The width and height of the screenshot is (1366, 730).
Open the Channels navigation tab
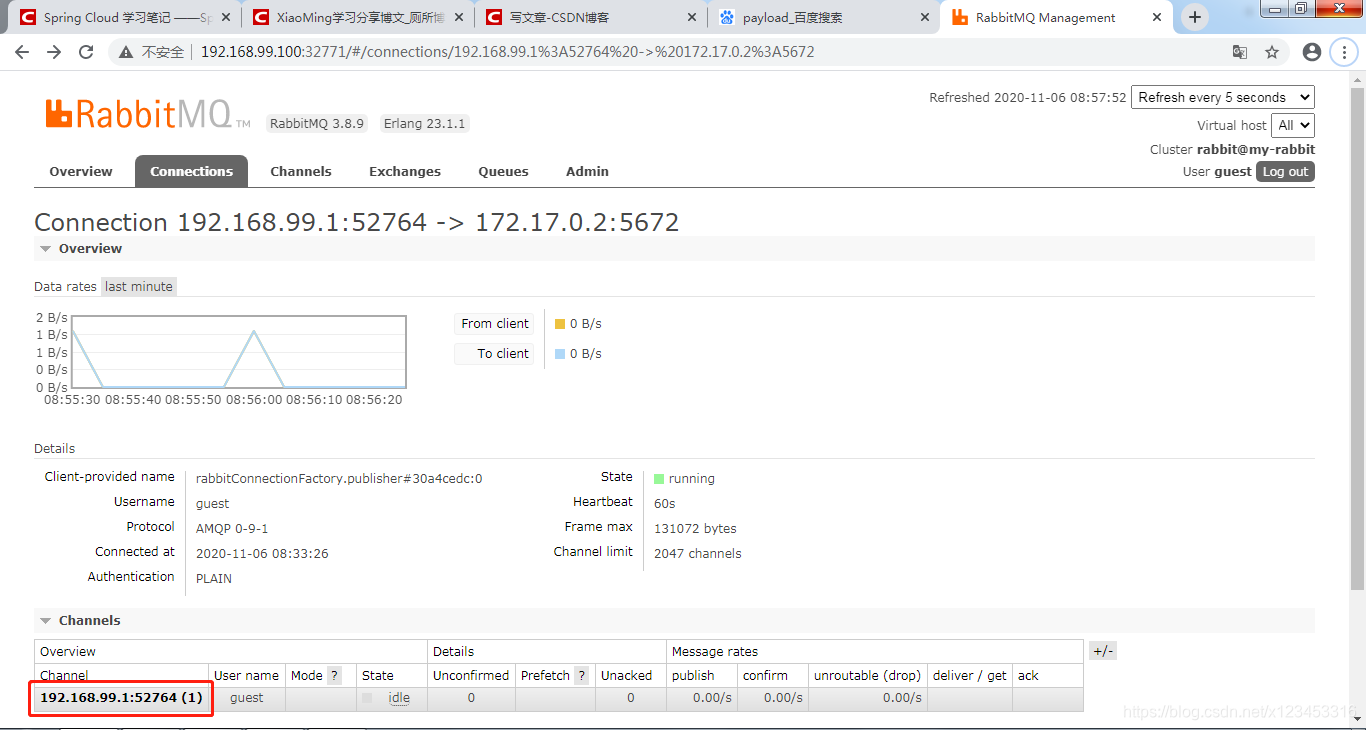(301, 171)
